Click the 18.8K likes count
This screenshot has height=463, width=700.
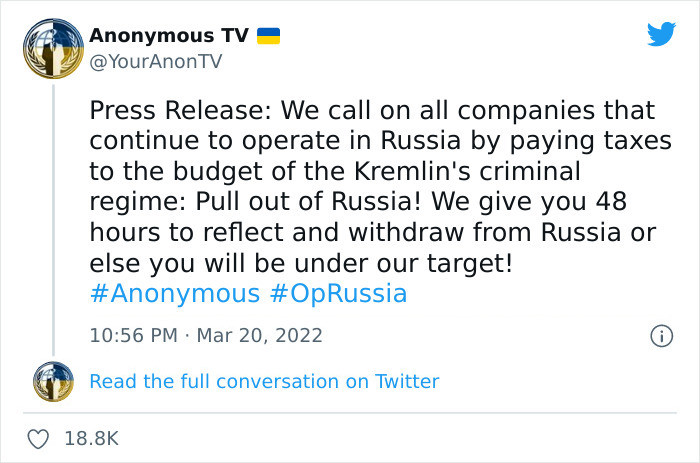[92, 439]
